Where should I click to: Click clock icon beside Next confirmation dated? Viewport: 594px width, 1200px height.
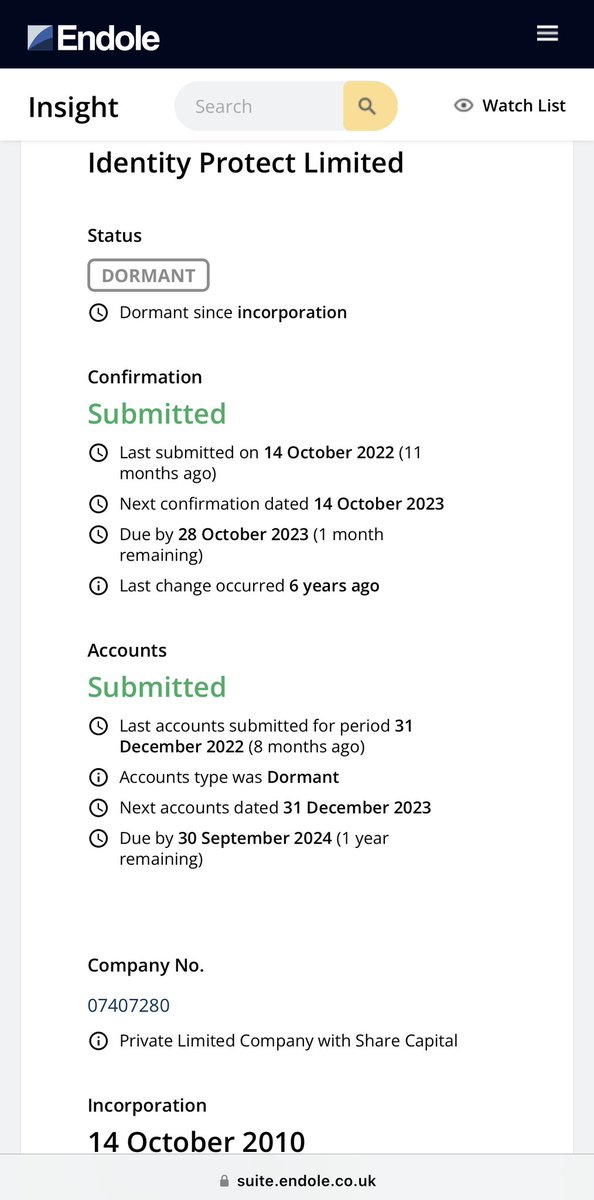point(98,504)
